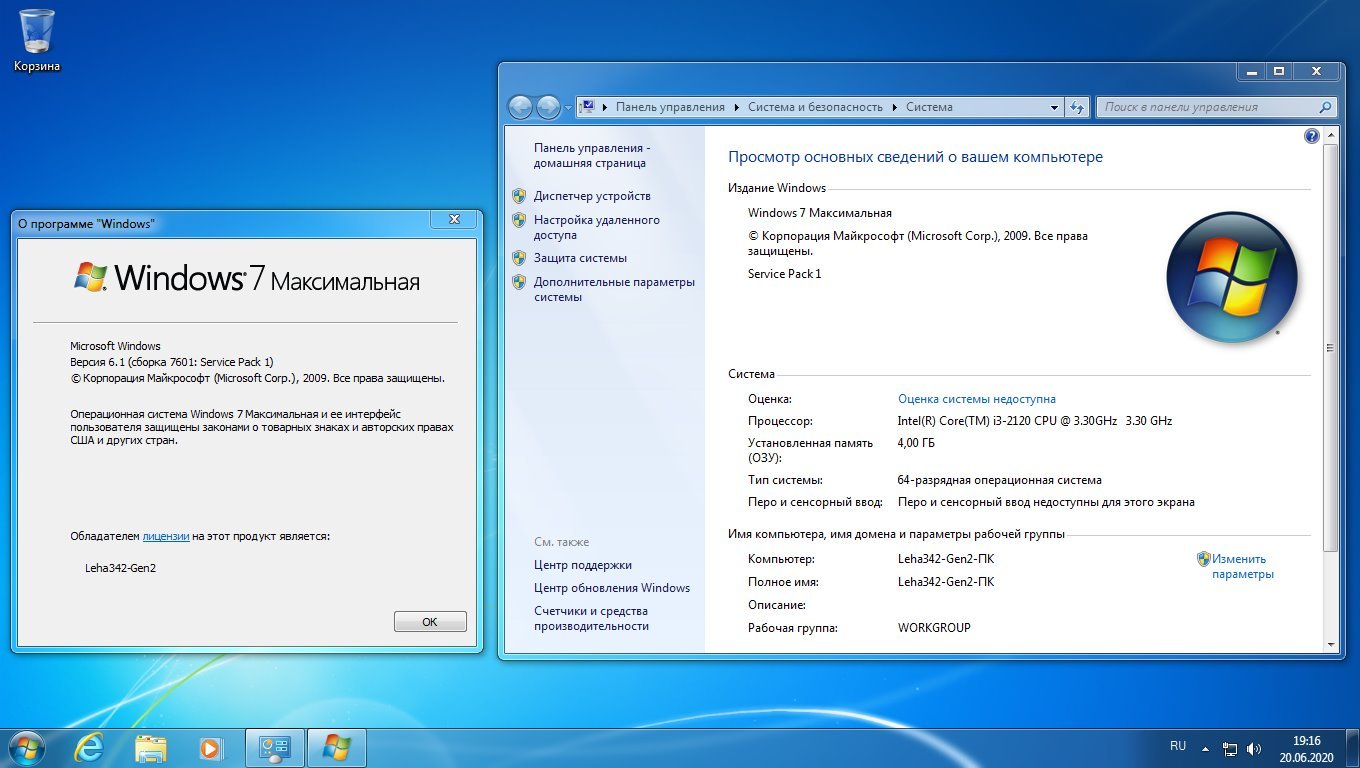Click Leha342-Gen2-ПК next to Полное имя

[x=946, y=582]
